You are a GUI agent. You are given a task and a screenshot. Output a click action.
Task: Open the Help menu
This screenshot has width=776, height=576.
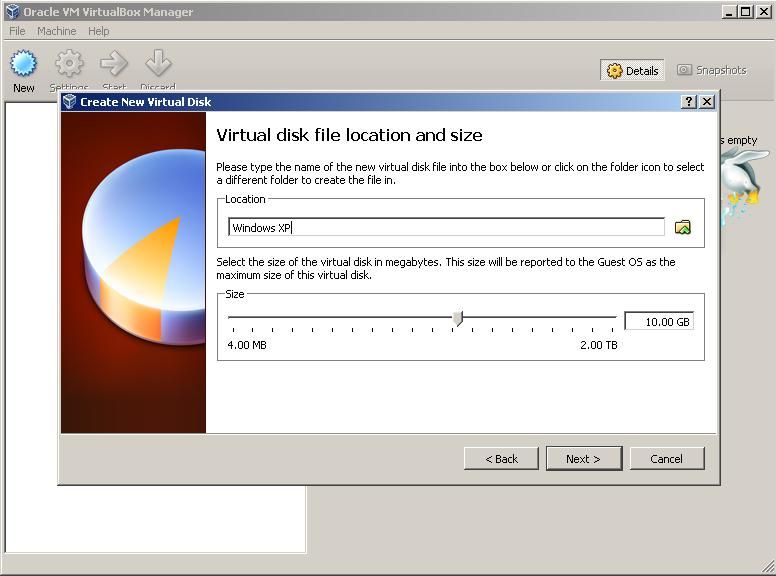click(x=98, y=31)
